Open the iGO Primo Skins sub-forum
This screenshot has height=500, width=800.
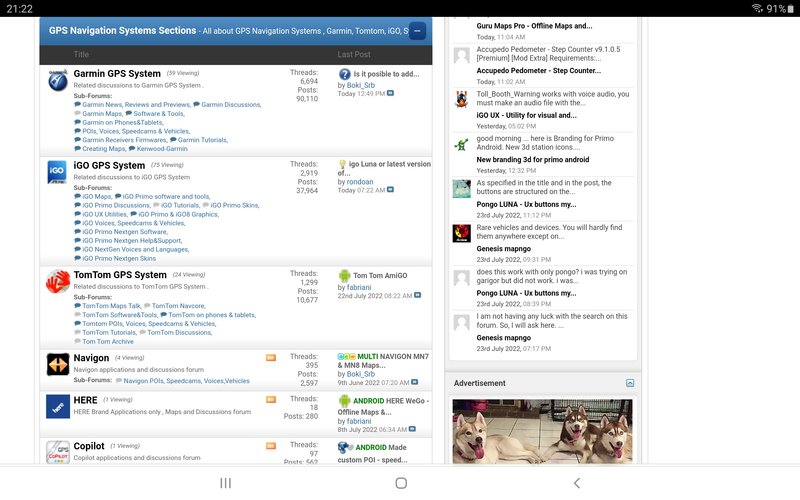235,205
